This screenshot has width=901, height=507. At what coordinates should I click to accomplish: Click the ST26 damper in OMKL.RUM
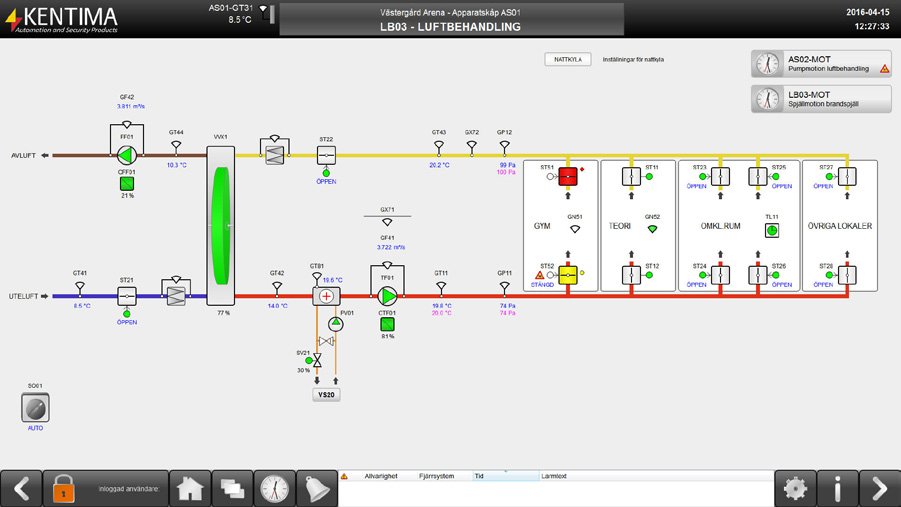[x=757, y=275]
